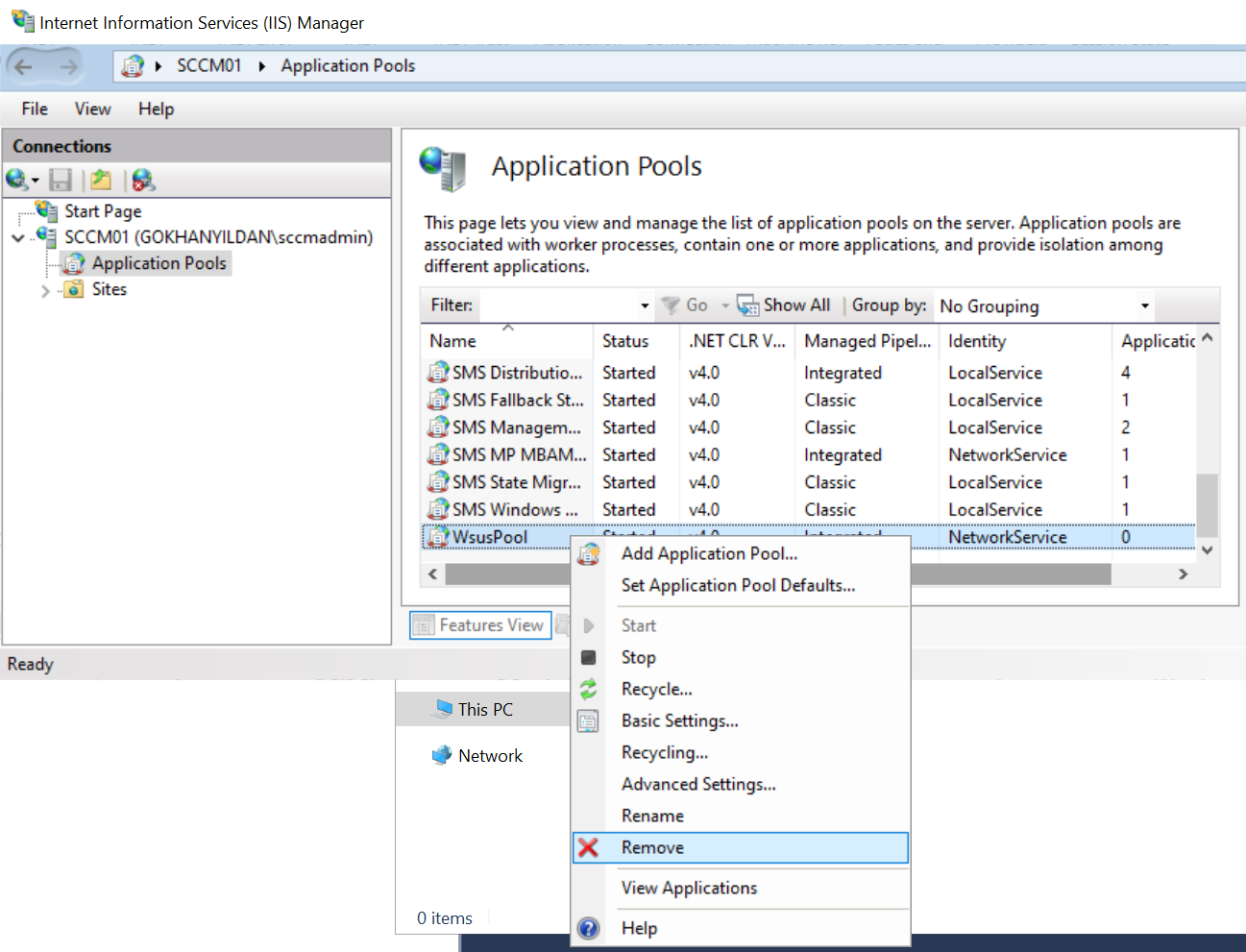This screenshot has height=952, width=1246.
Task: Click the Network icon in navigation pane
Action: 442,755
